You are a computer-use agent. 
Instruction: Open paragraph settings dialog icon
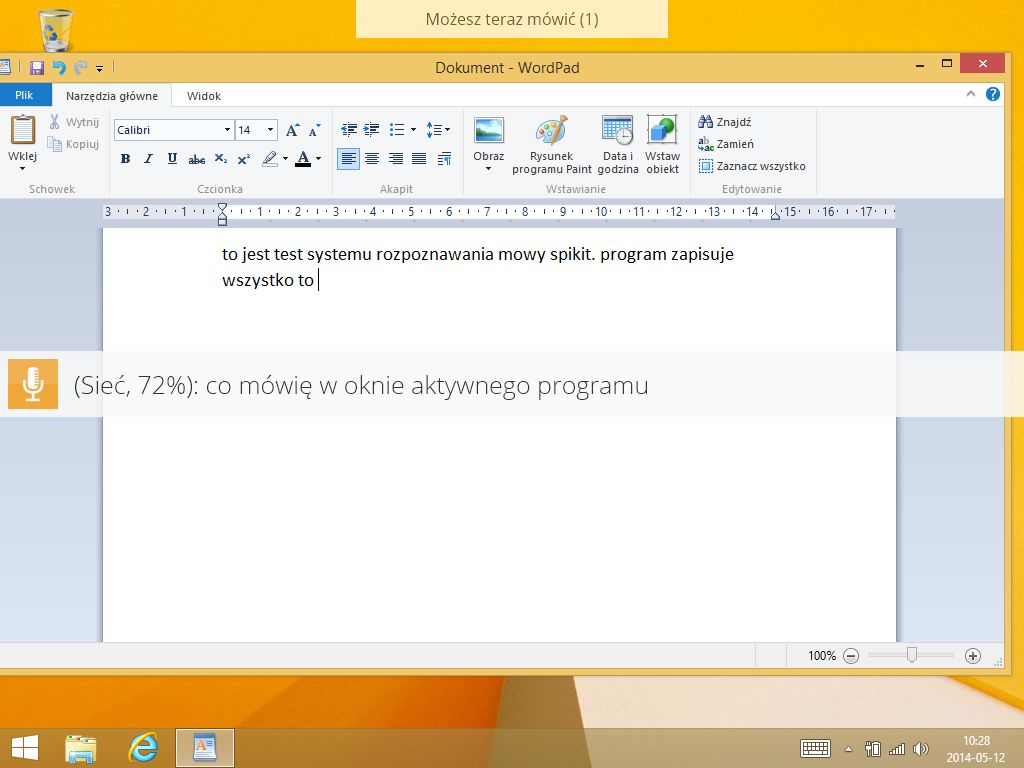click(444, 159)
